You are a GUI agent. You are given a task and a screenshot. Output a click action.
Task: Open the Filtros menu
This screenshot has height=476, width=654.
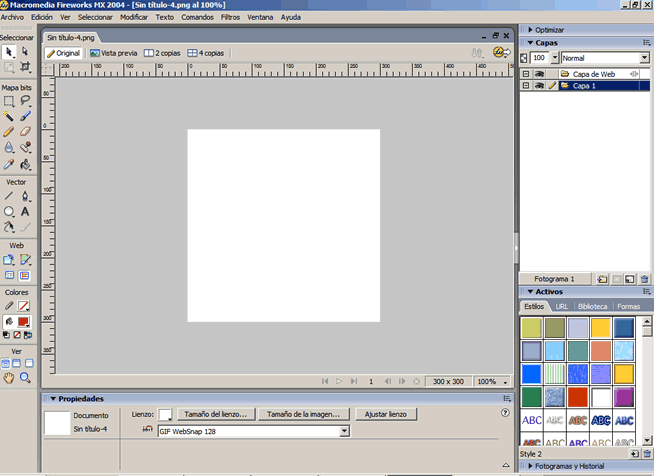click(x=230, y=17)
